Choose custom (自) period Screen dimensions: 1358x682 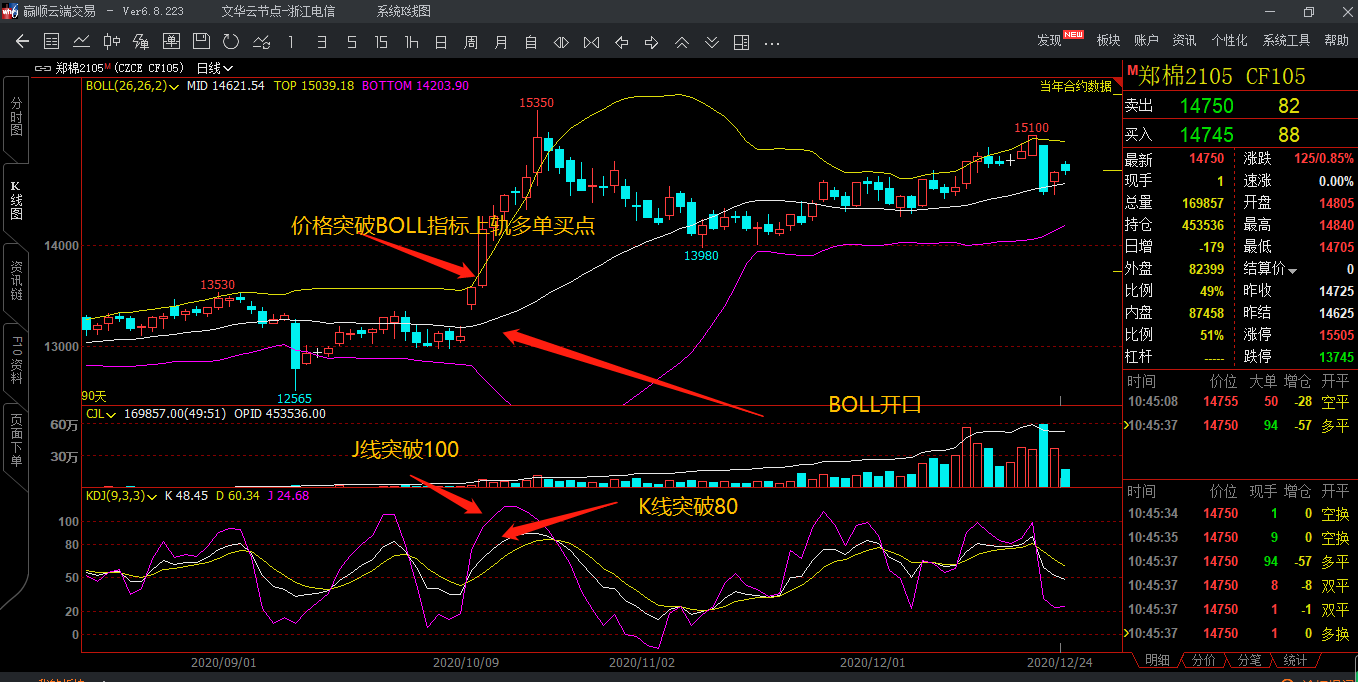[531, 42]
